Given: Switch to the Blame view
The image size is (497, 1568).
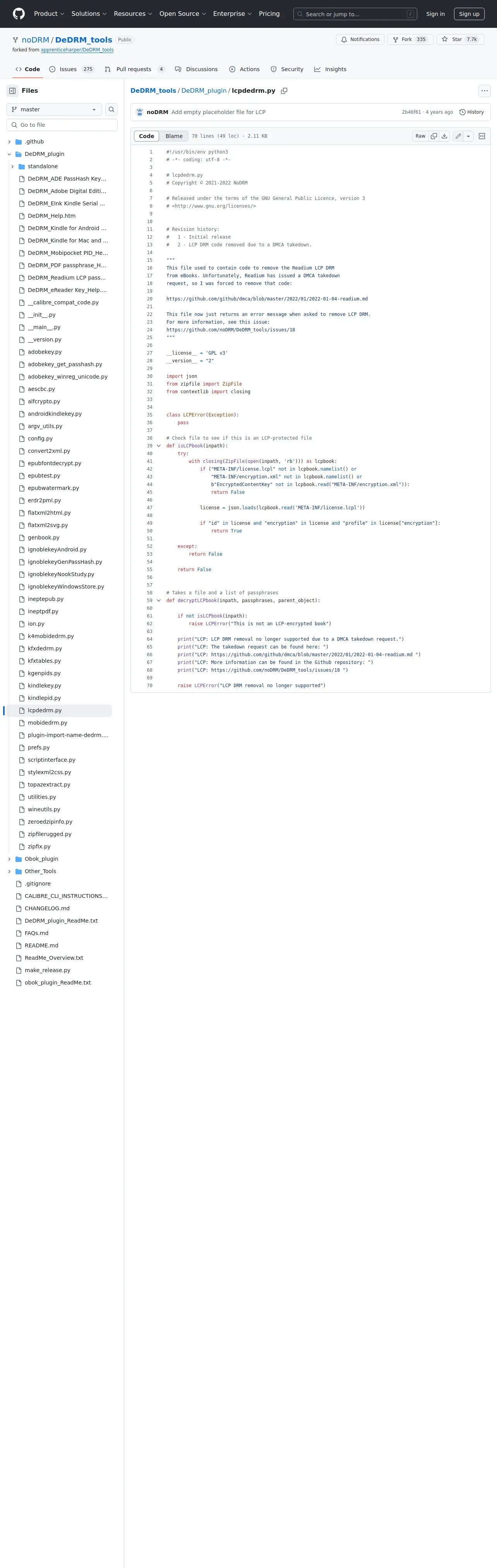Looking at the screenshot, I should click(x=173, y=136).
